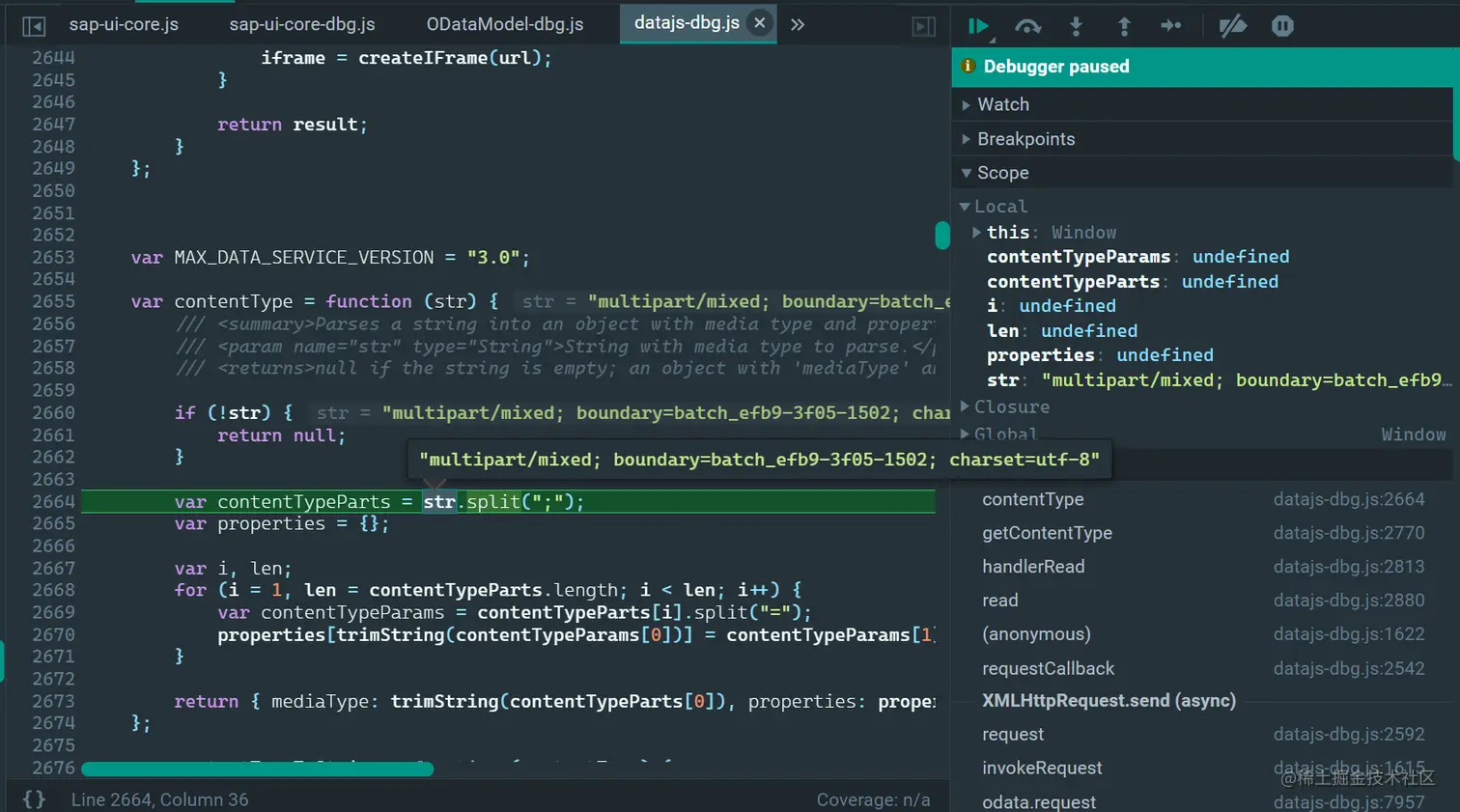
Task: Click contentTypeParts: undefined scope entry
Action: (x=1132, y=282)
